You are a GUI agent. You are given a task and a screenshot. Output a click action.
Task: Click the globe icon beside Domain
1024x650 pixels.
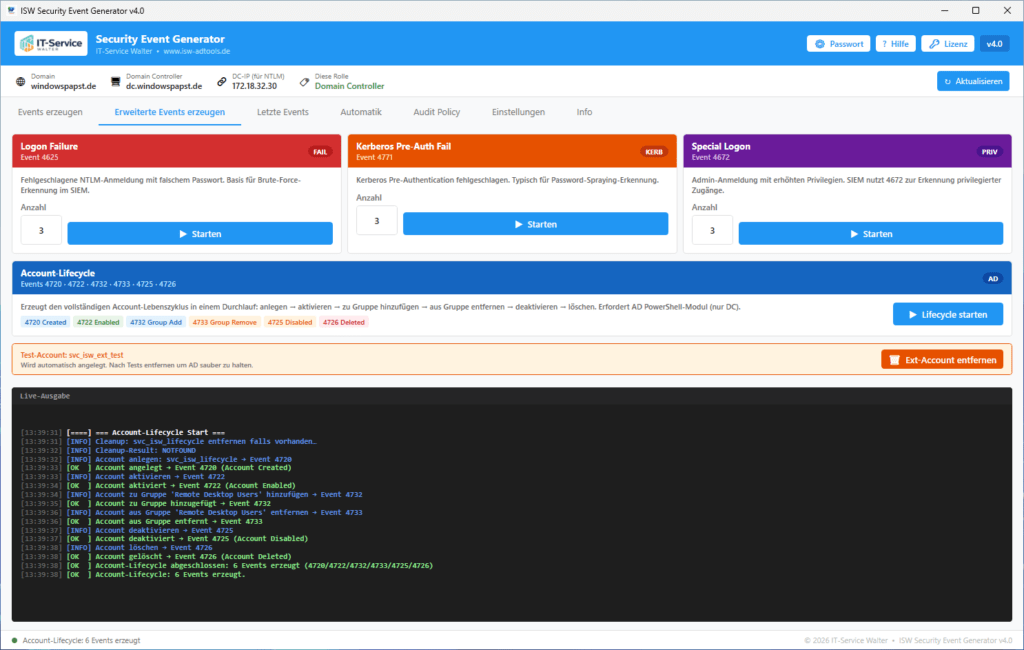click(21, 82)
